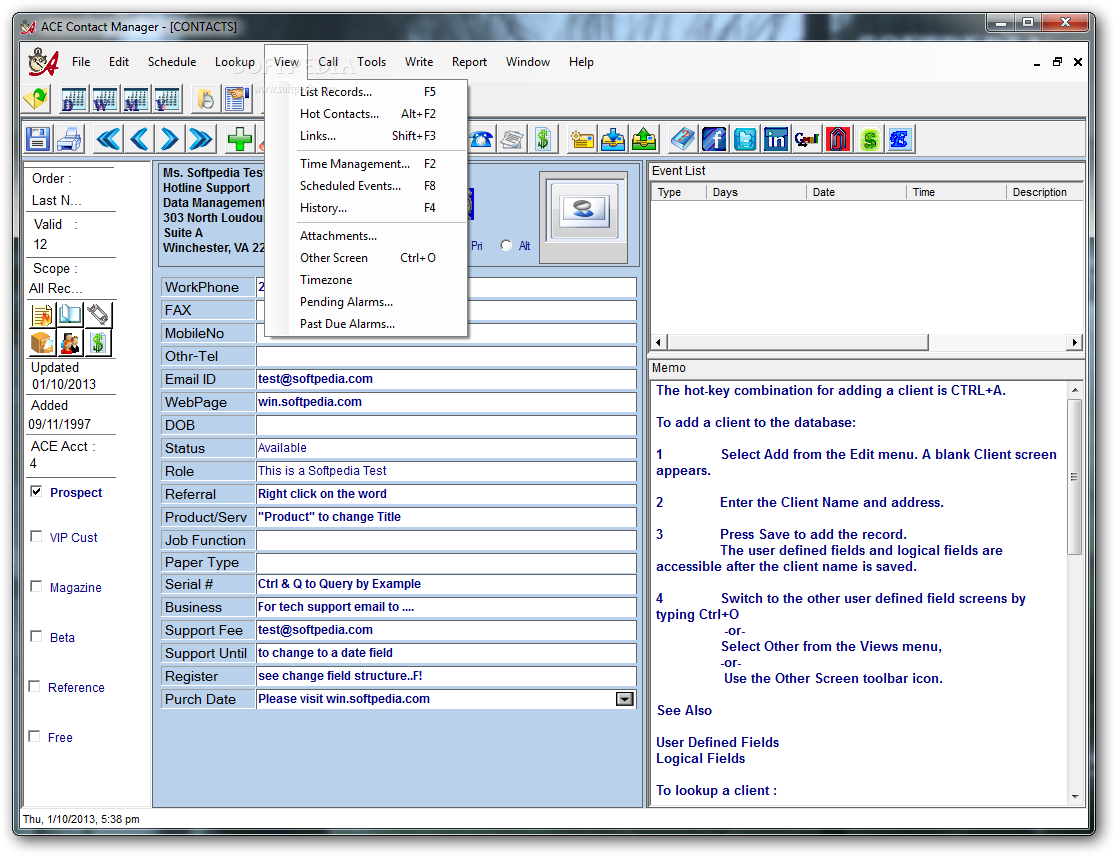The image size is (1116, 856).
Task: Check the VIP Cust checkbox
Action: 36,537
